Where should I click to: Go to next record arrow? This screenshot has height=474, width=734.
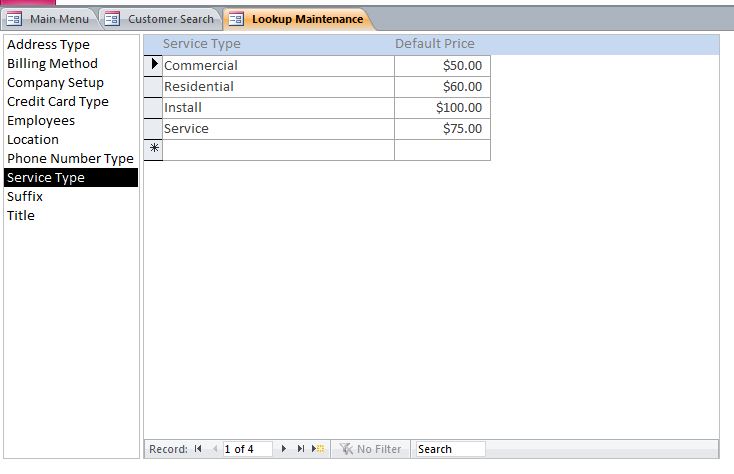tap(283, 449)
